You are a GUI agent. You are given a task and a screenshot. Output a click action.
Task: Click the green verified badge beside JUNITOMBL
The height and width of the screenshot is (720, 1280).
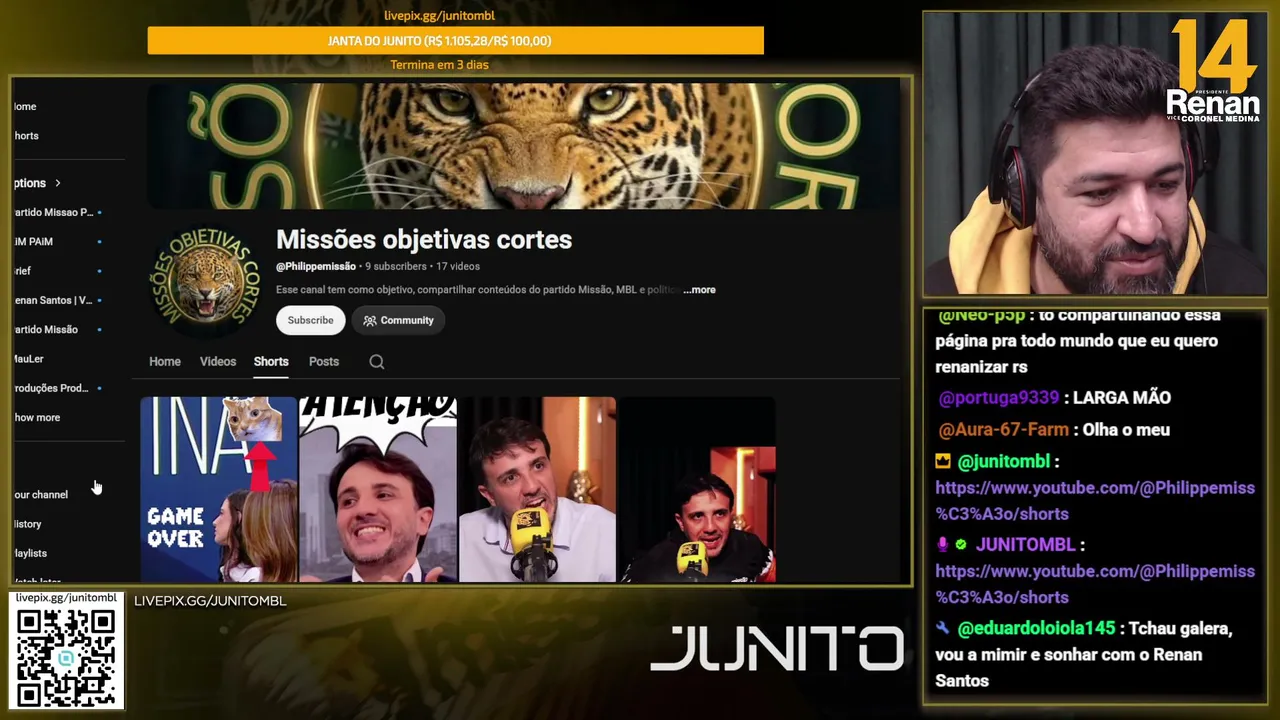(961, 545)
